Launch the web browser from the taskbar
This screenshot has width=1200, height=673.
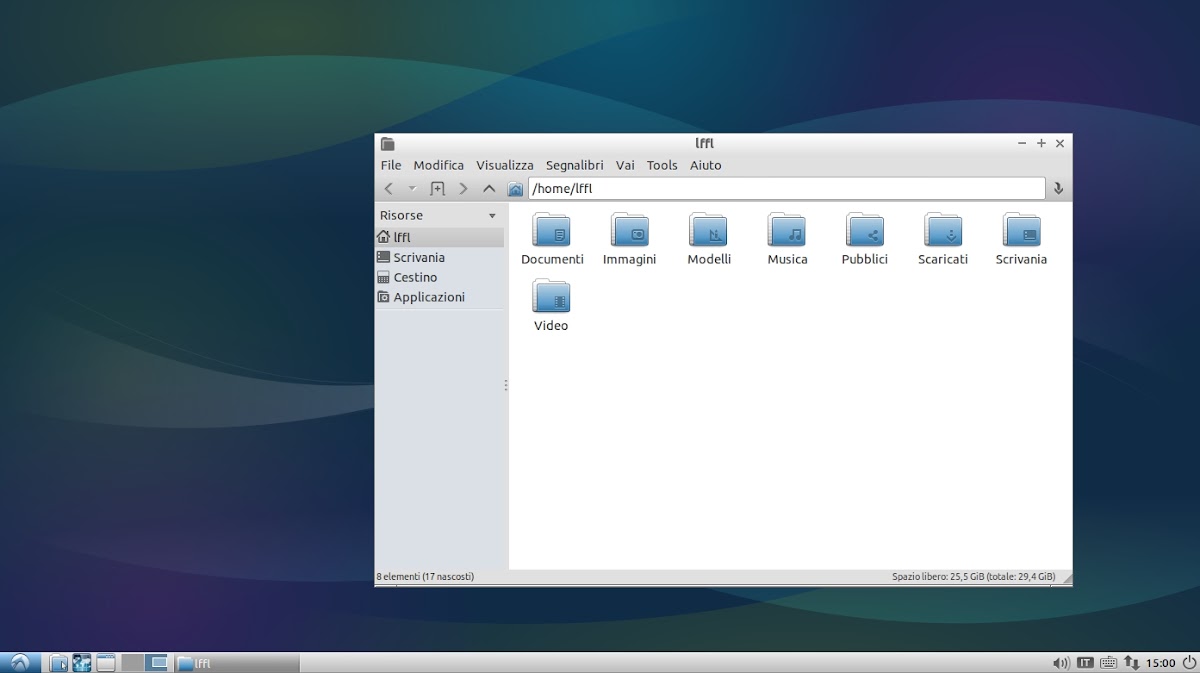pyautogui.click(x=82, y=662)
